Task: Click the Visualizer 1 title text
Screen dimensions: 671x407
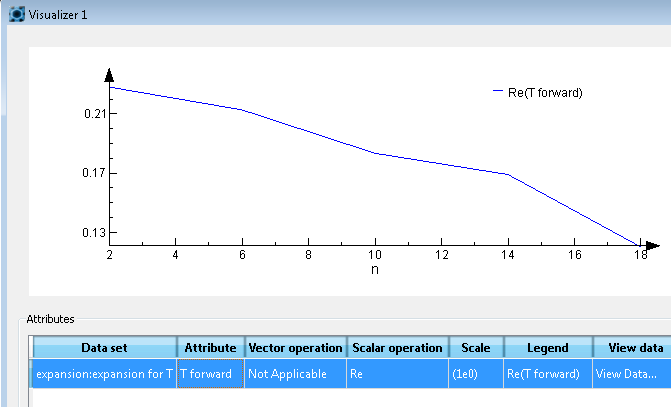Action: click(x=58, y=15)
